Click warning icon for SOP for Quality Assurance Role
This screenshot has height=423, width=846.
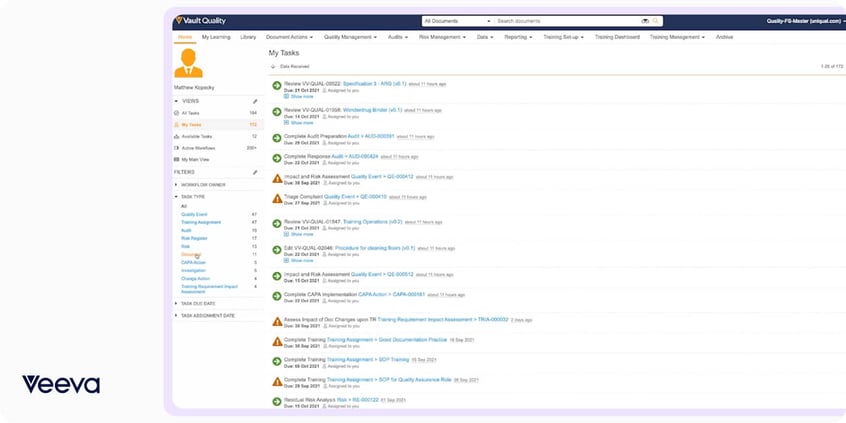277,381
